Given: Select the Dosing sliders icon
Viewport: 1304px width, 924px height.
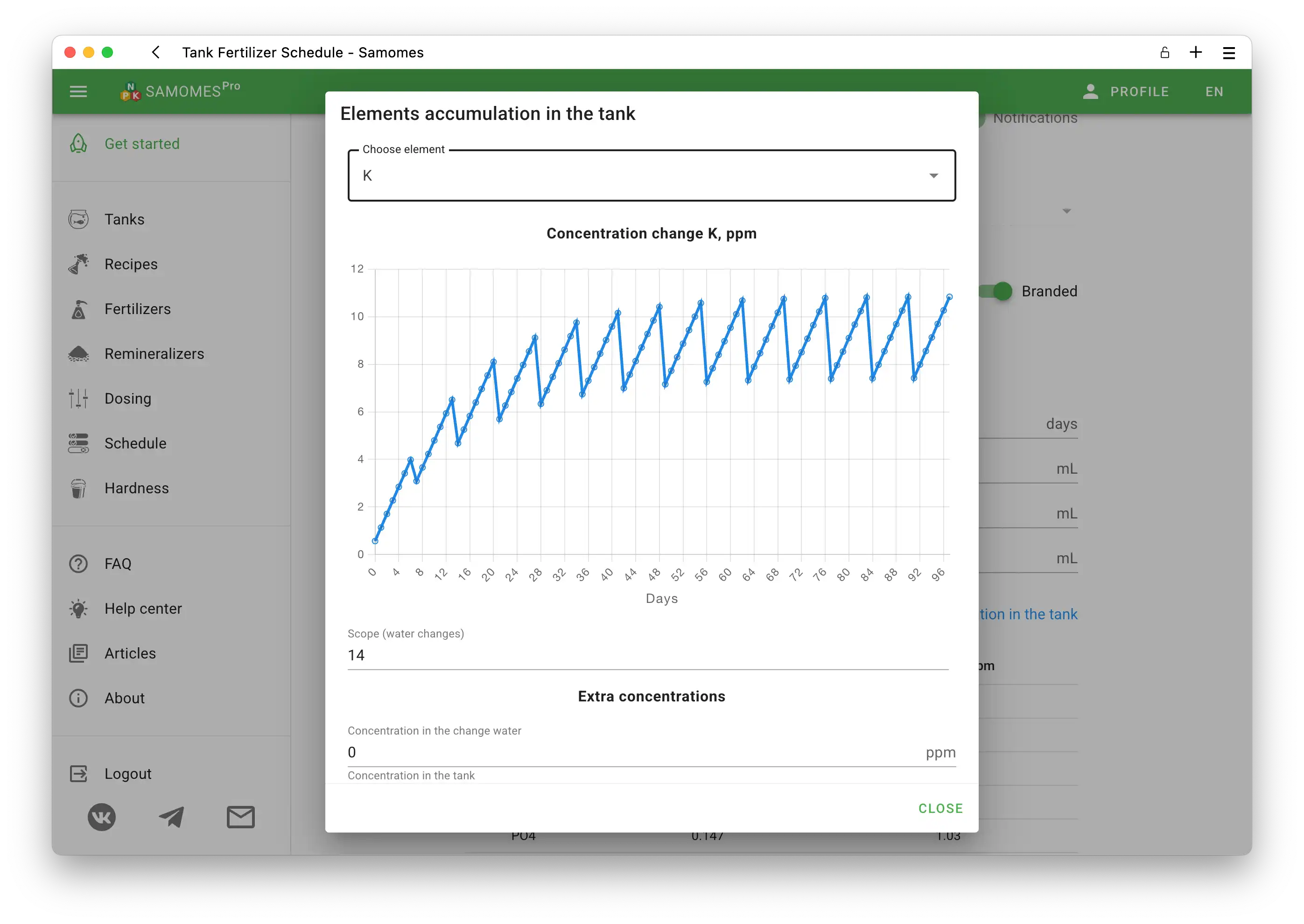Looking at the screenshot, I should tap(78, 398).
